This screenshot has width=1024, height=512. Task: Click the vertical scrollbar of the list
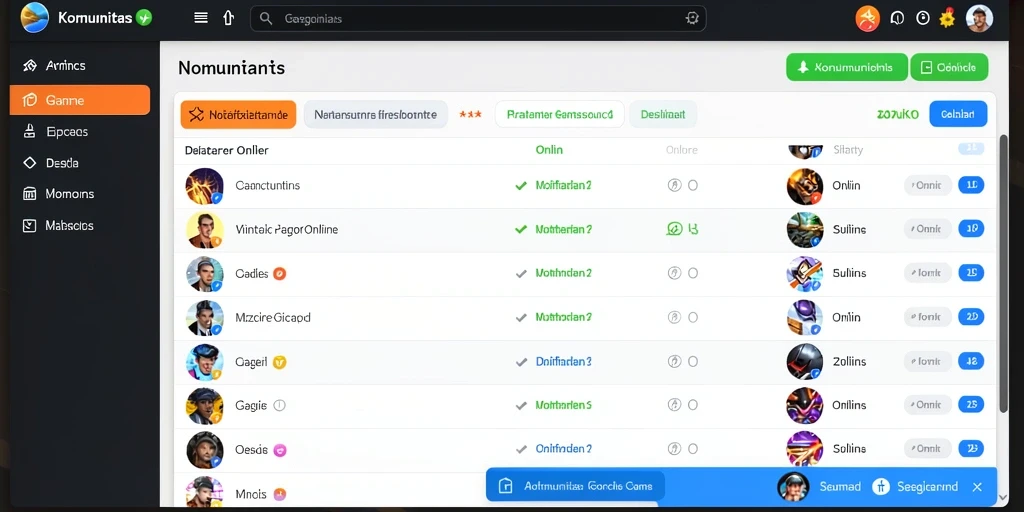click(1004, 274)
